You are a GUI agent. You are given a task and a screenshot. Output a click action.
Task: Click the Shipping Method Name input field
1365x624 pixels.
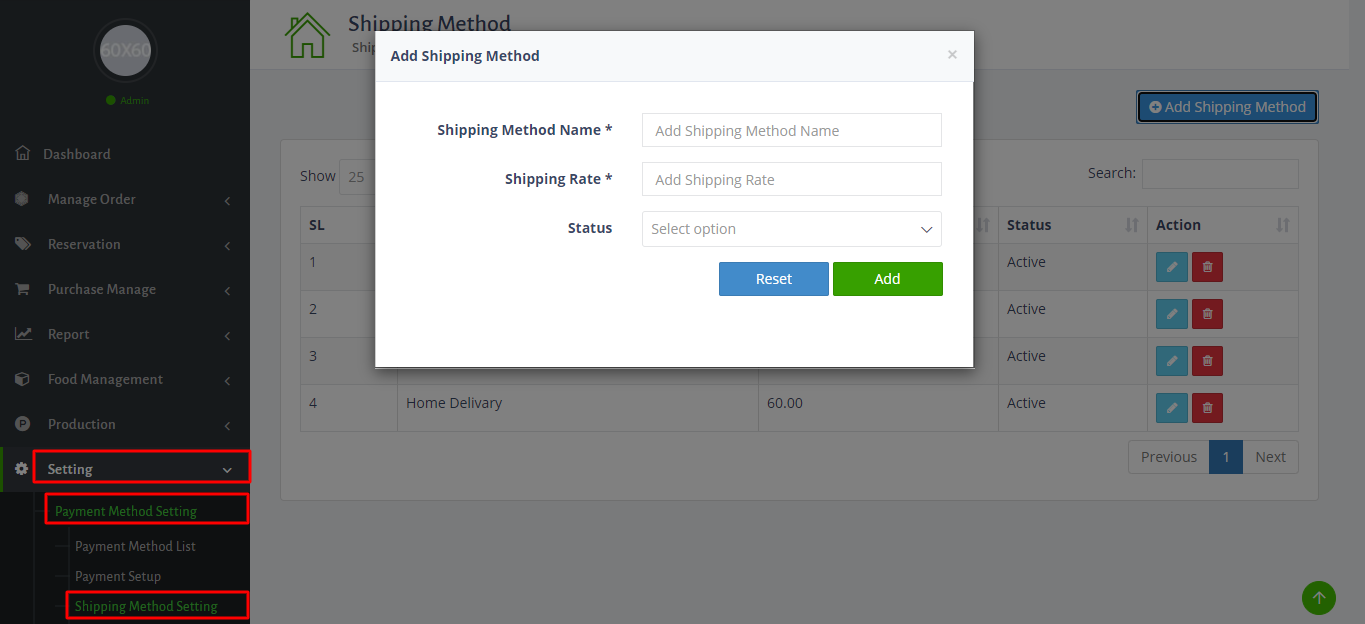coord(791,130)
